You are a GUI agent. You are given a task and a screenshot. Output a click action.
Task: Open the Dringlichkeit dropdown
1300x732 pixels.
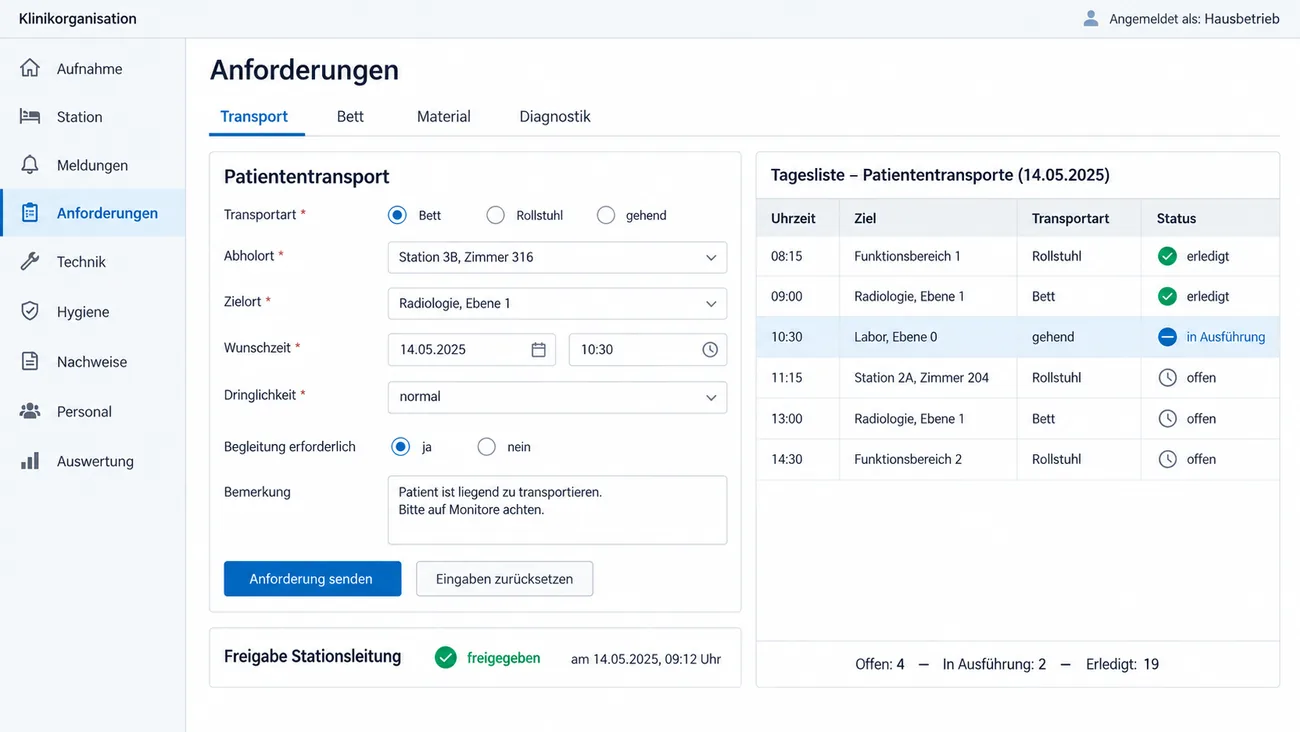coord(557,396)
